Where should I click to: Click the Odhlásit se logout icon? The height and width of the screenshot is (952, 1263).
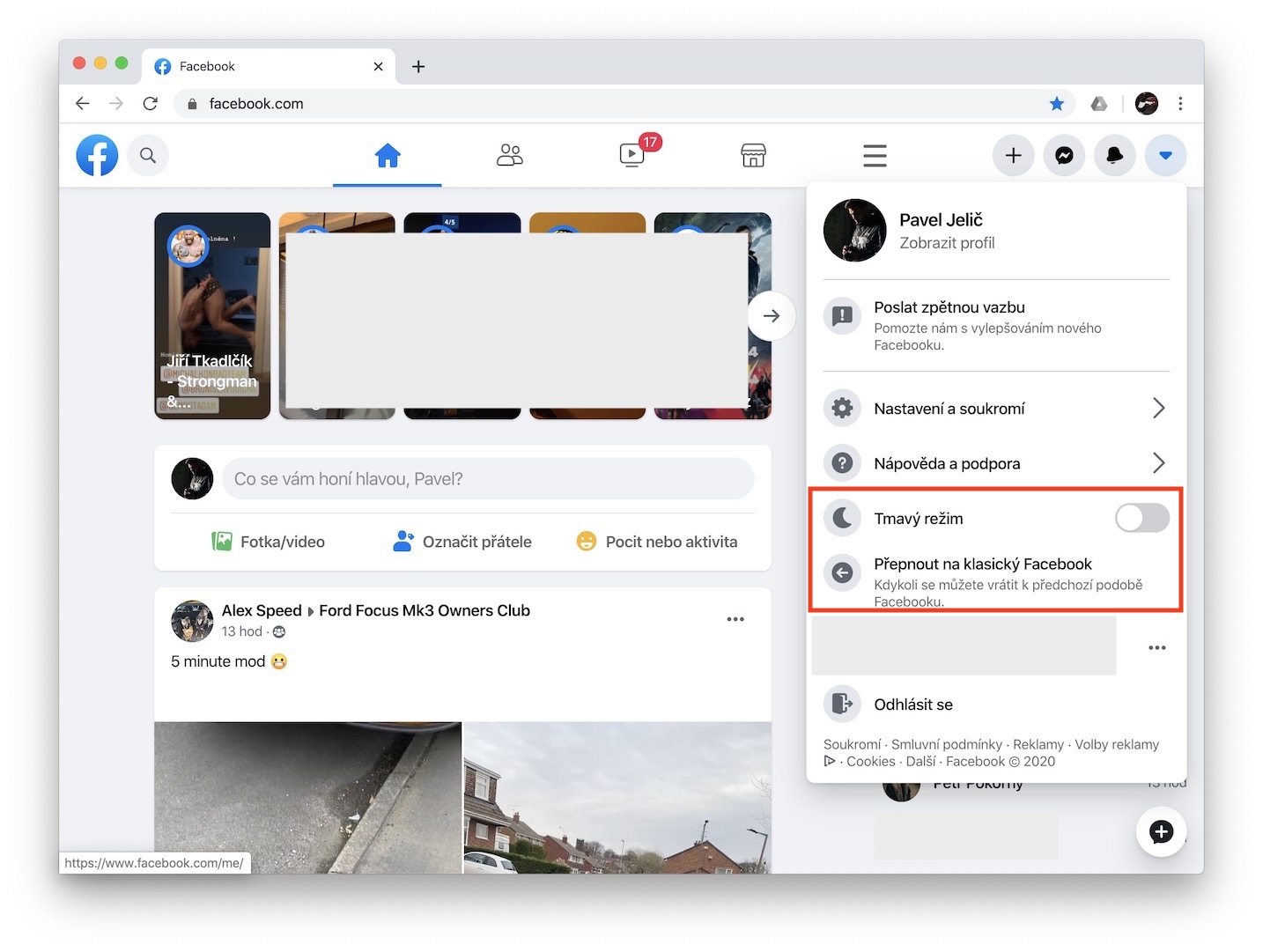coord(843,704)
